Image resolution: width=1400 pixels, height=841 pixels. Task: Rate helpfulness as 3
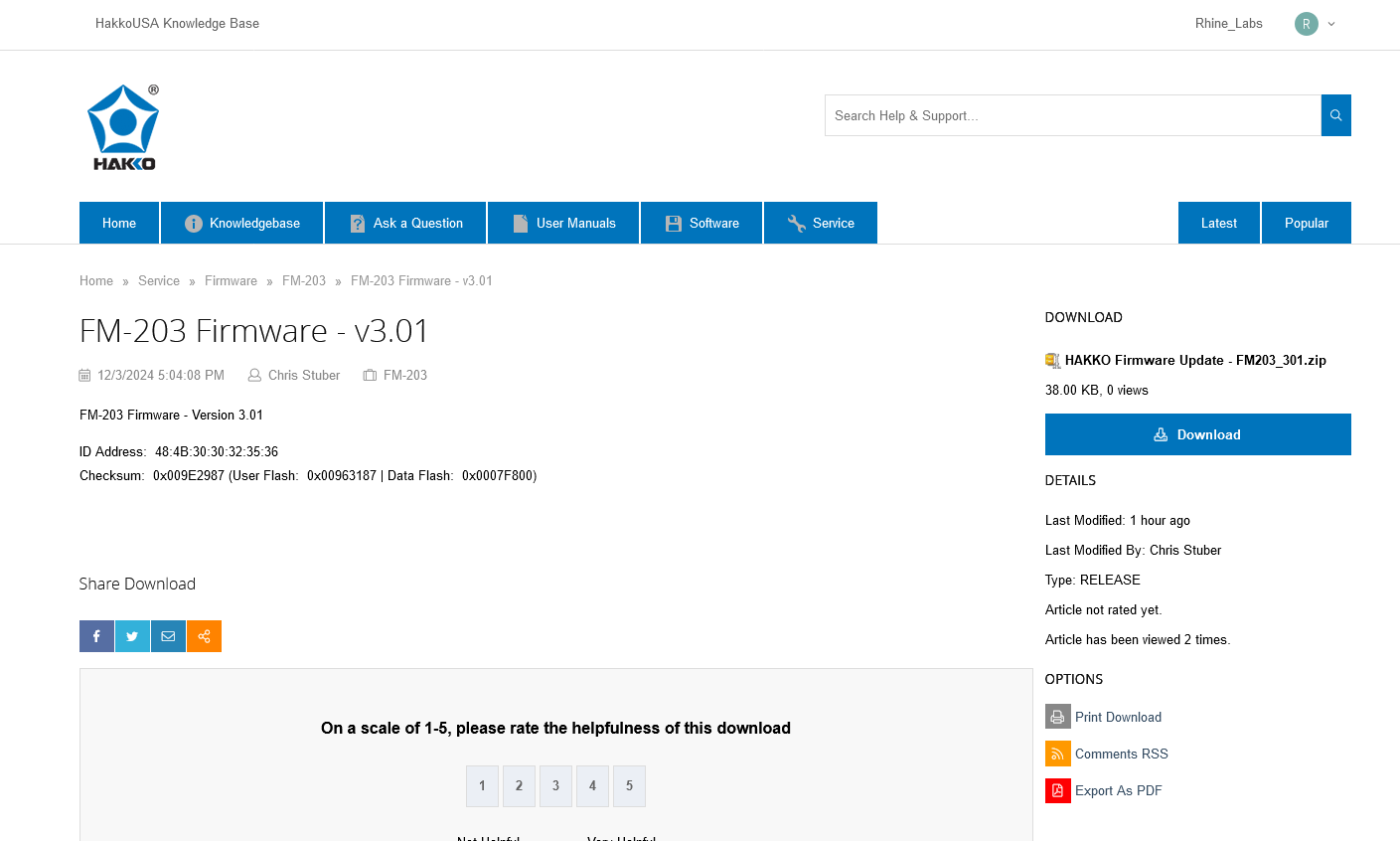555,786
